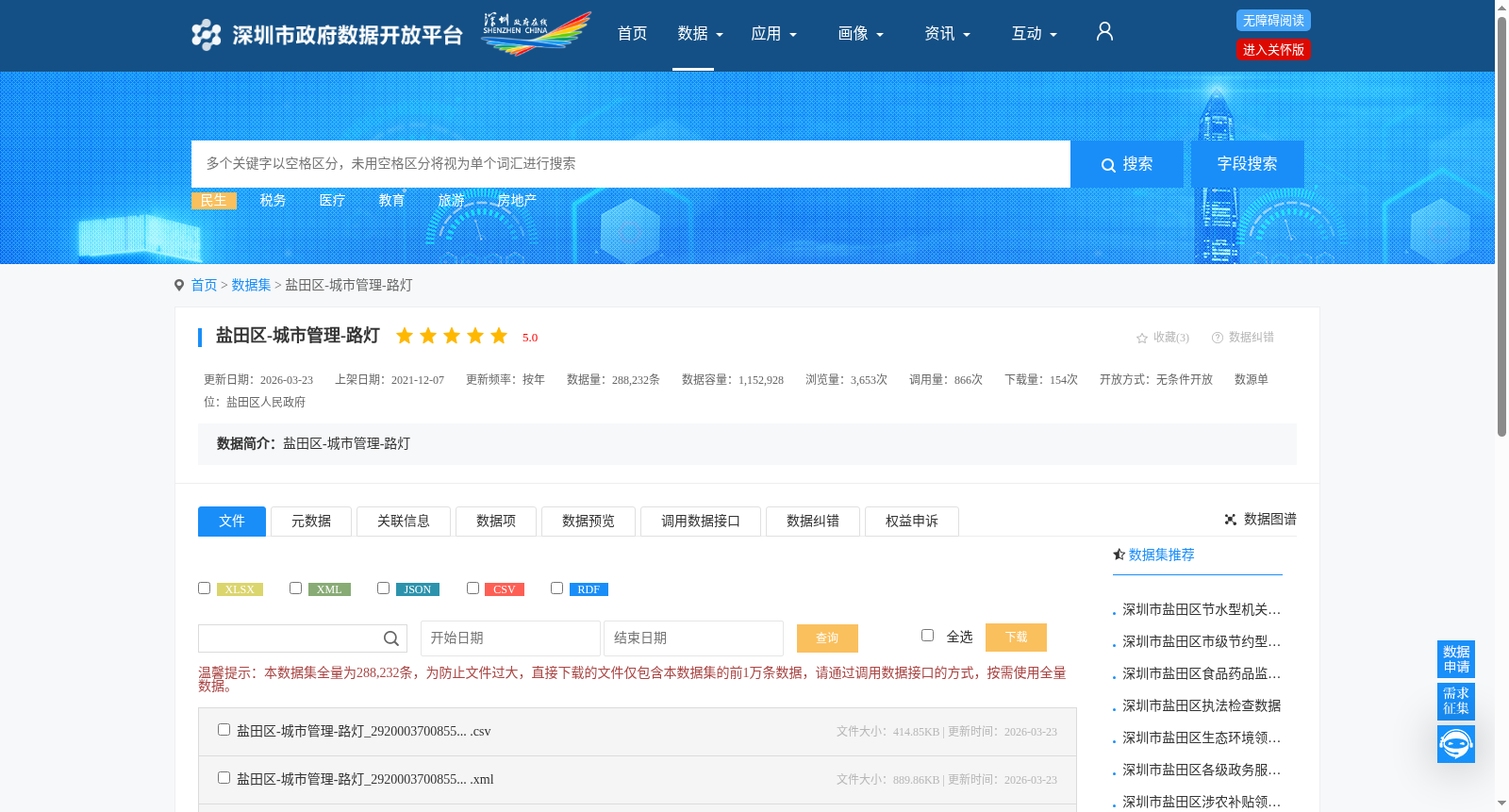This screenshot has width=1509, height=812.
Task: Click the 无障碍阅读 button
Action: point(1273,21)
